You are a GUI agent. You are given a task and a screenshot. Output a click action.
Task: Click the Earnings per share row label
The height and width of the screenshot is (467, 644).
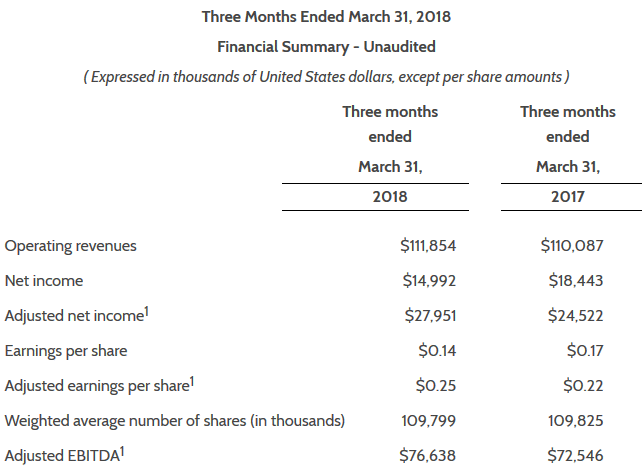coord(66,351)
